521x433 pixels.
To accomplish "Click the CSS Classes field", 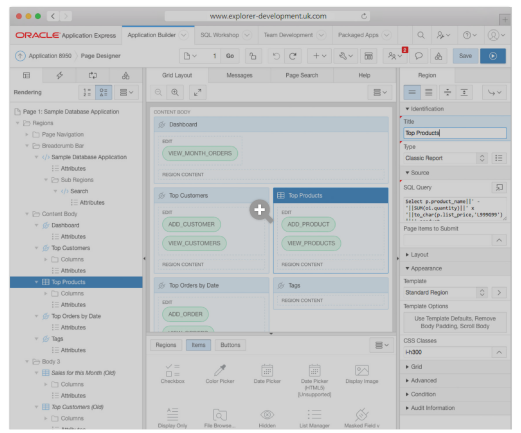I will (x=448, y=352).
